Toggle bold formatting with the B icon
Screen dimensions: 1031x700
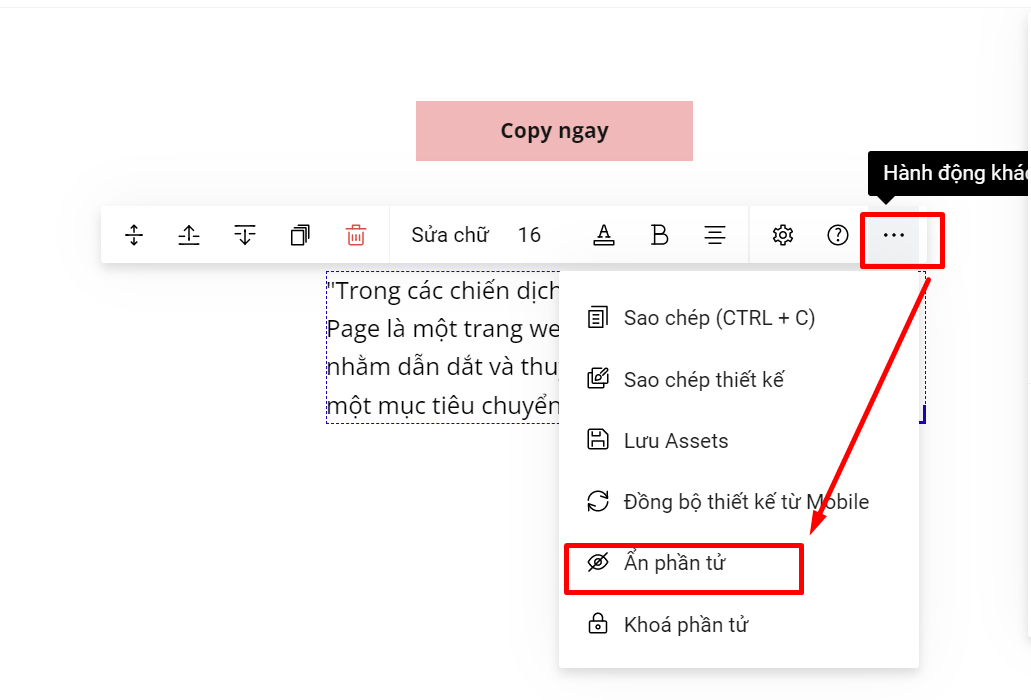[x=659, y=235]
